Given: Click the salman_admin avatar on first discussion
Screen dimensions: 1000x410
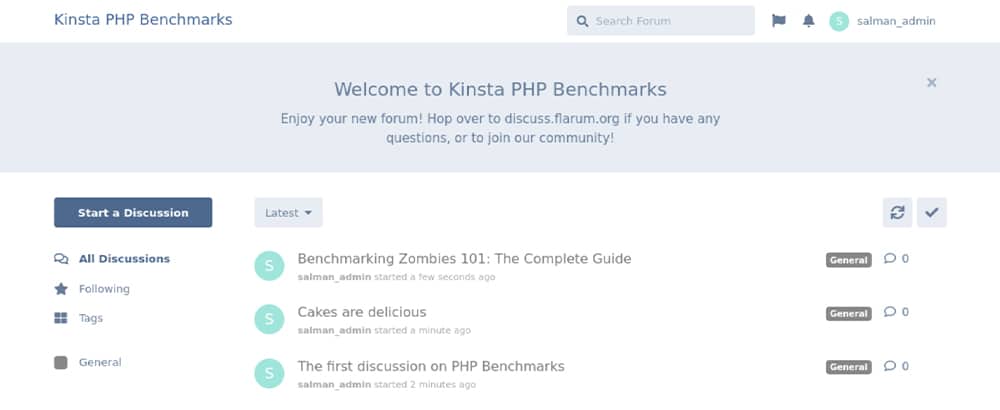Looking at the screenshot, I should (269, 265).
